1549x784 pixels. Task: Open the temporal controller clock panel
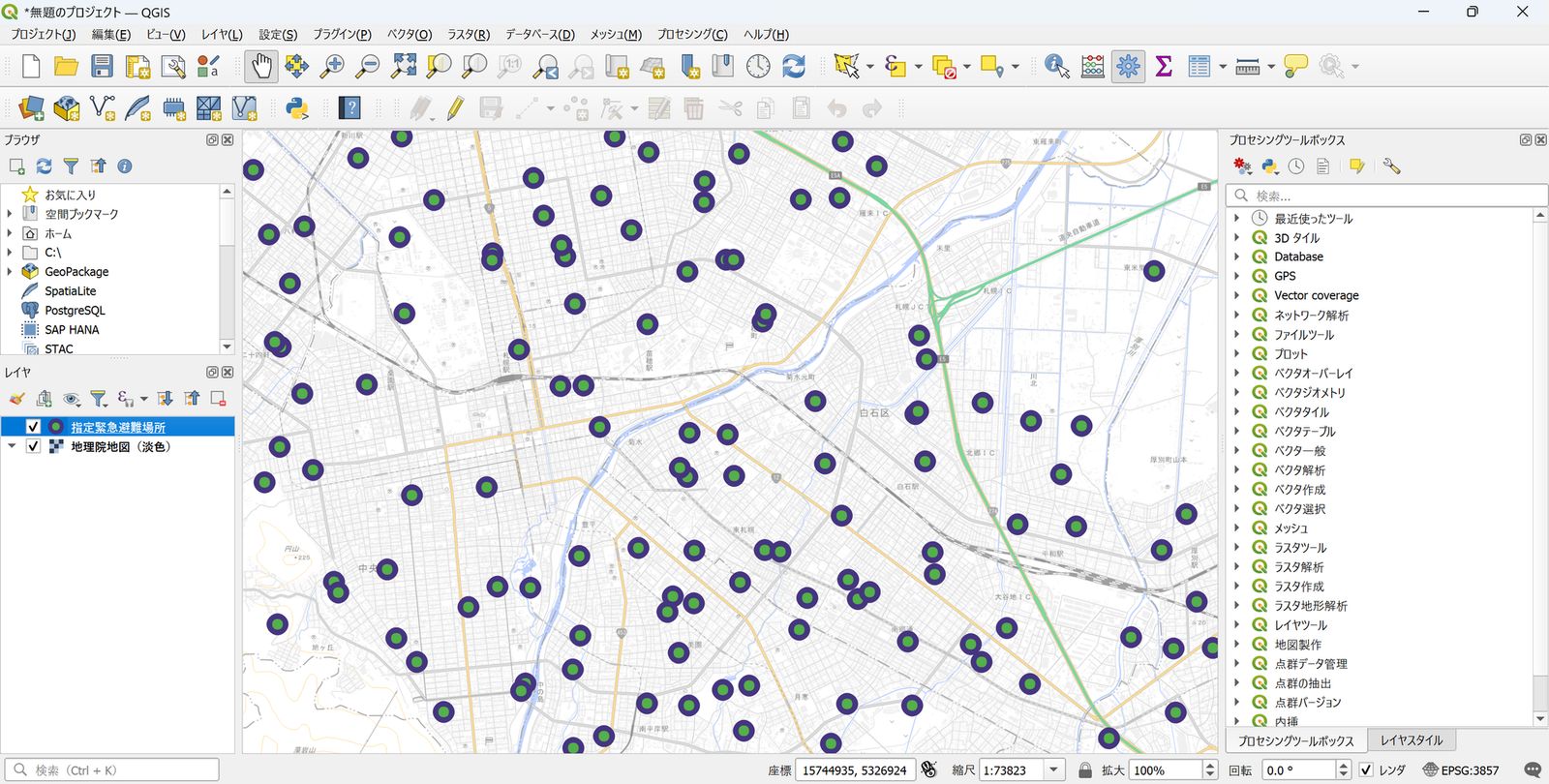[x=758, y=66]
